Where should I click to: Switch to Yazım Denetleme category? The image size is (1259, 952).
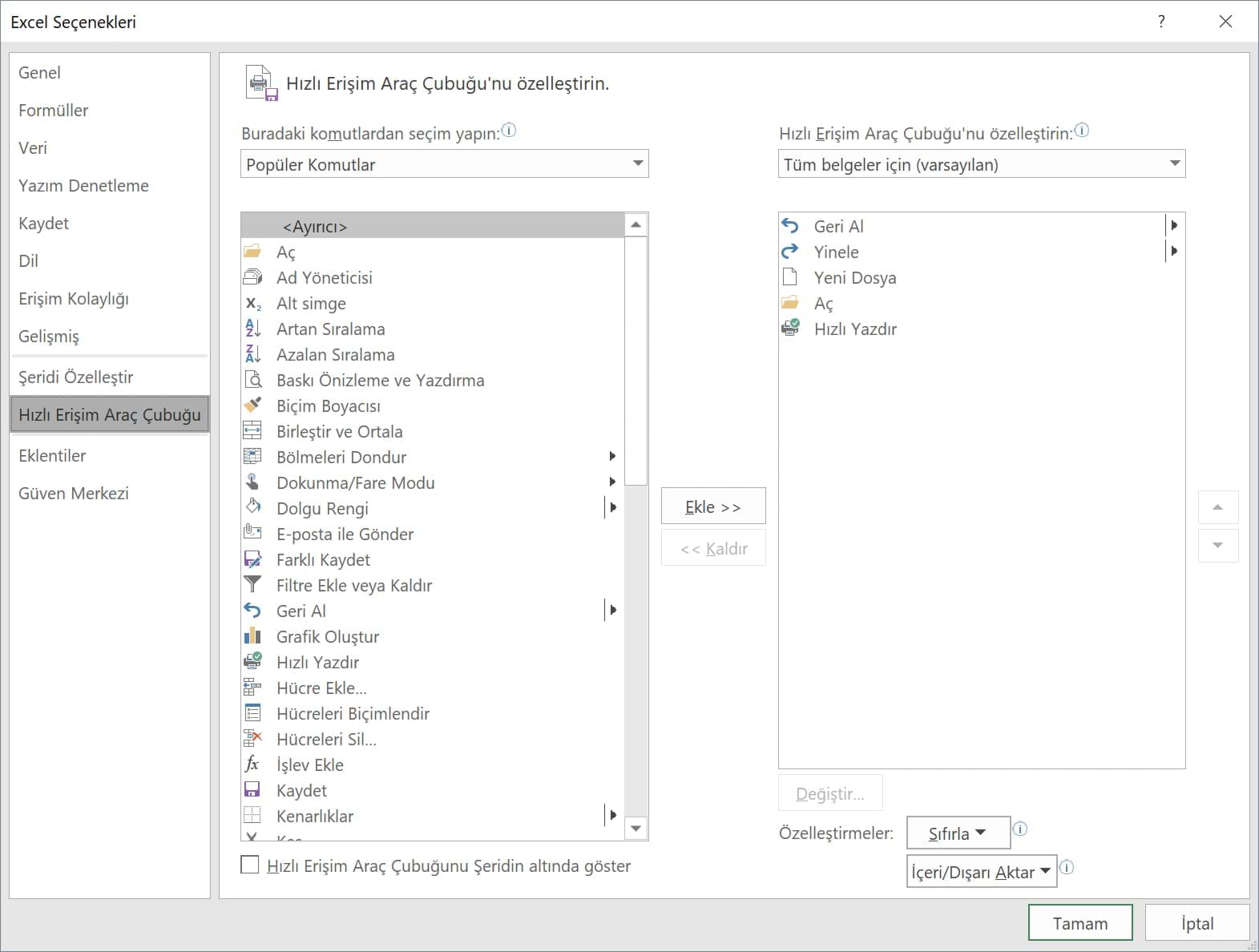pyautogui.click(x=110, y=185)
